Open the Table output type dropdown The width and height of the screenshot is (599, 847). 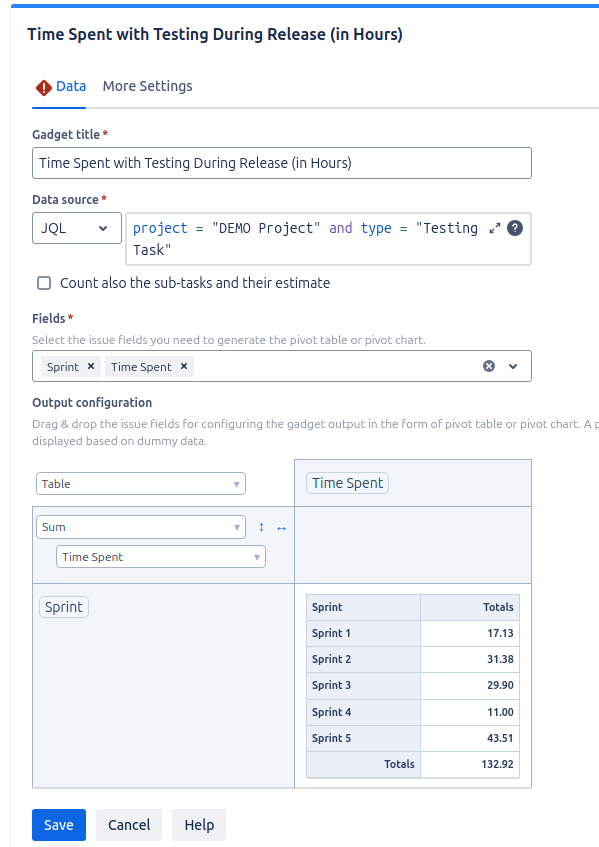tap(141, 483)
